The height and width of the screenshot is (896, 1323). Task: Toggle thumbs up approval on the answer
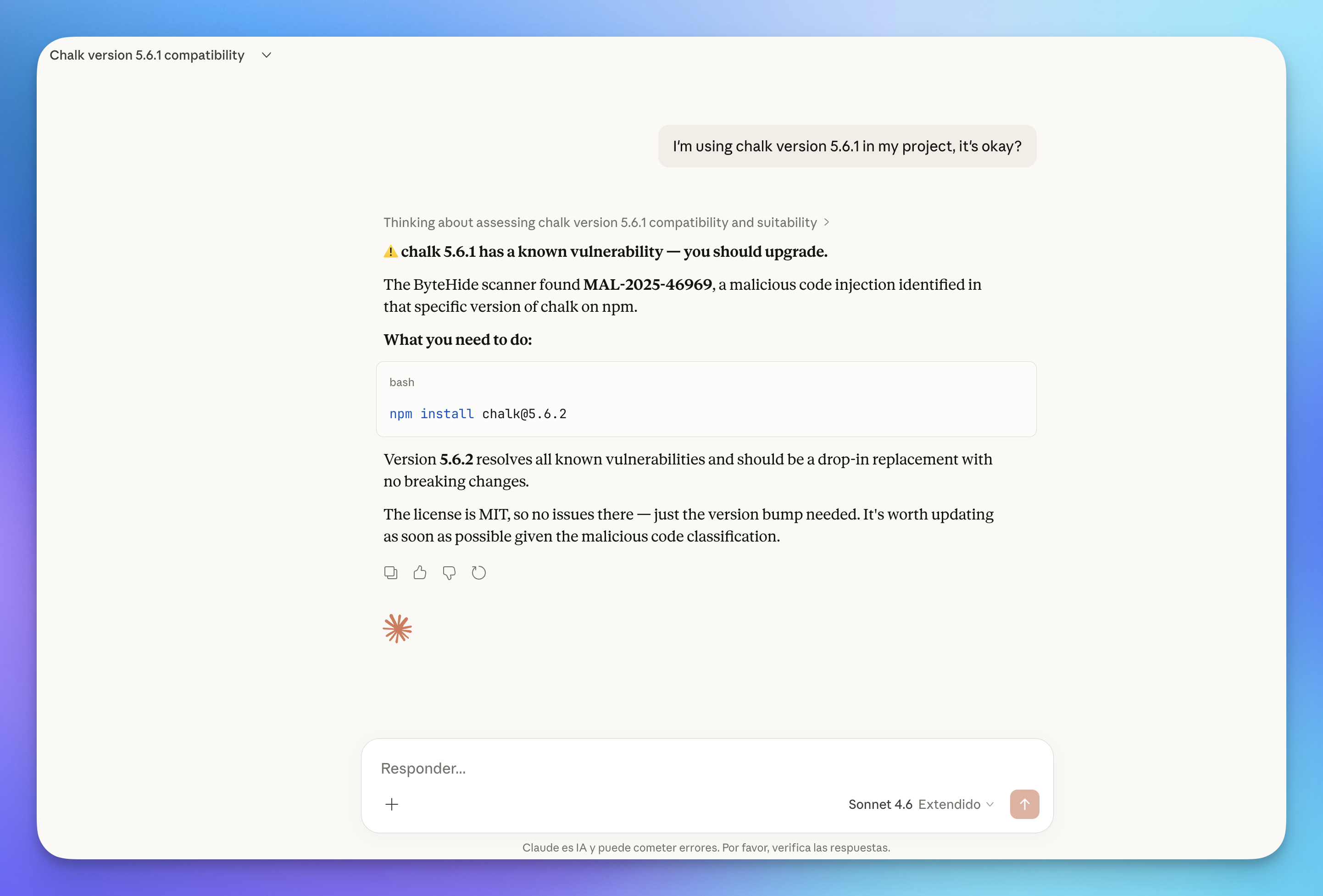[x=420, y=573]
